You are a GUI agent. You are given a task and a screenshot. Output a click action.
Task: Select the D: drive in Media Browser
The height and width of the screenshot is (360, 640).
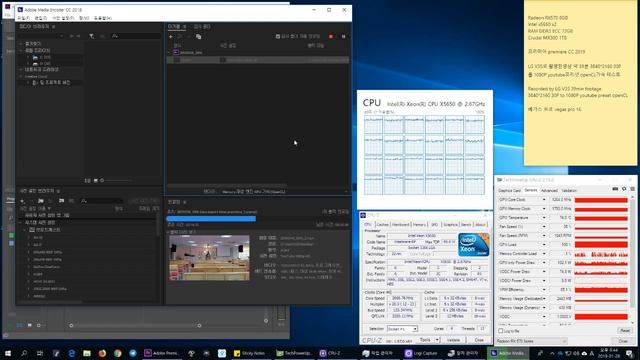tap(42, 64)
